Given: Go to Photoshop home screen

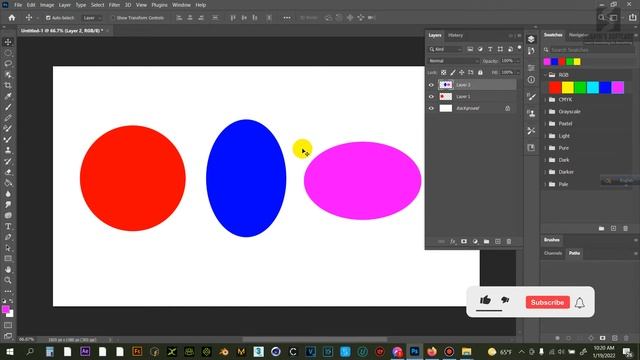Looking at the screenshot, I should click(x=12, y=18).
